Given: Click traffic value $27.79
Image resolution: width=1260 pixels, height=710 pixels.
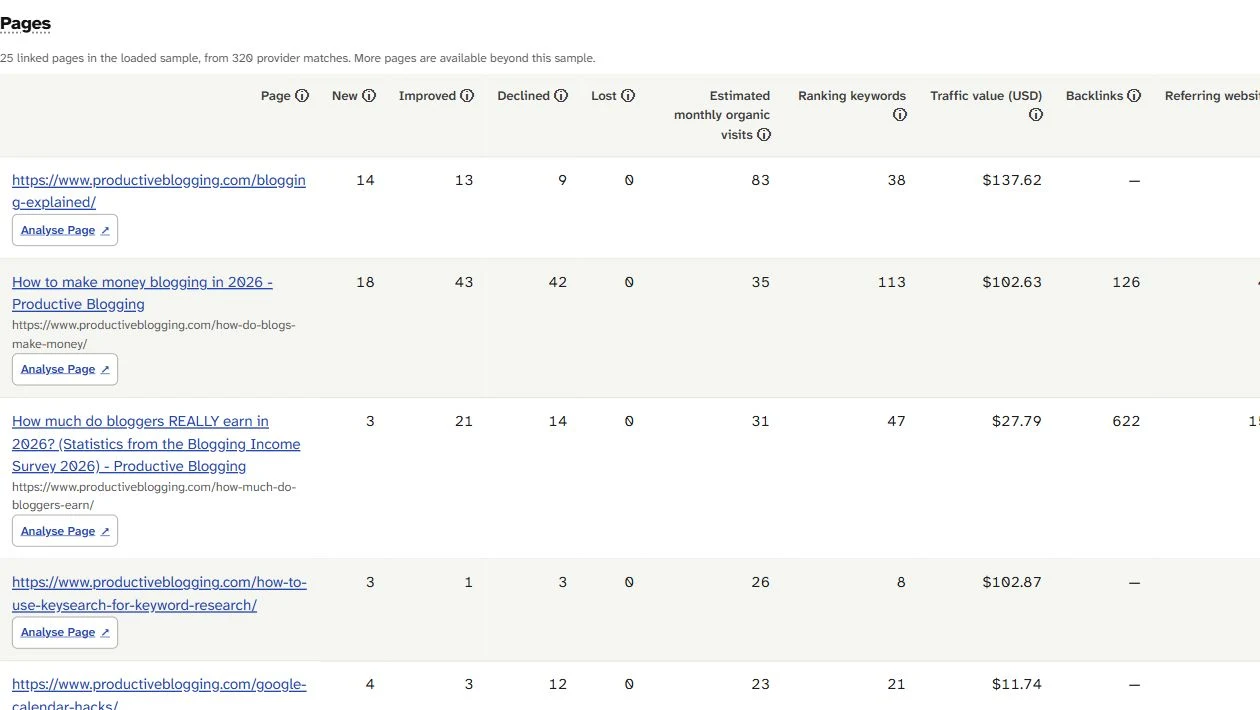Looking at the screenshot, I should point(1017,421).
